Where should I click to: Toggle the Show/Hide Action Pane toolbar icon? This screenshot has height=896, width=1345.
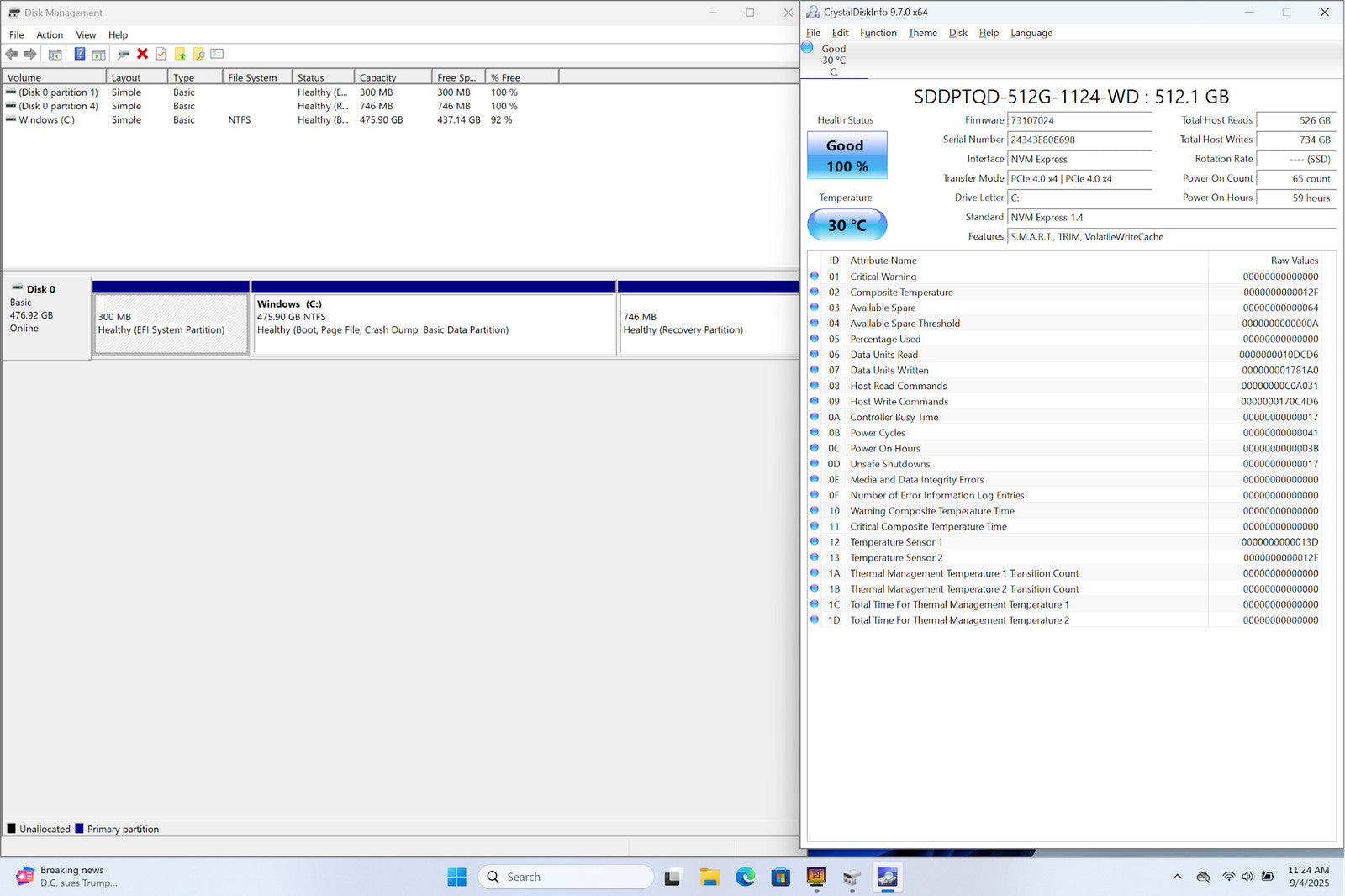coord(98,54)
